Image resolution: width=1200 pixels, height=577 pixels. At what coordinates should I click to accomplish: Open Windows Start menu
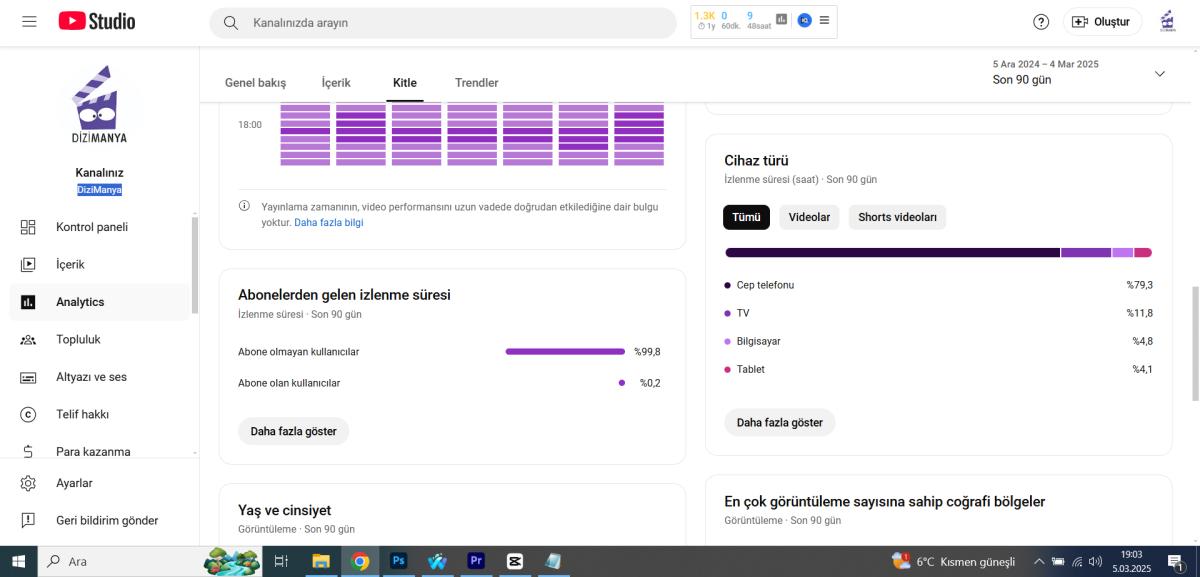click(18, 561)
